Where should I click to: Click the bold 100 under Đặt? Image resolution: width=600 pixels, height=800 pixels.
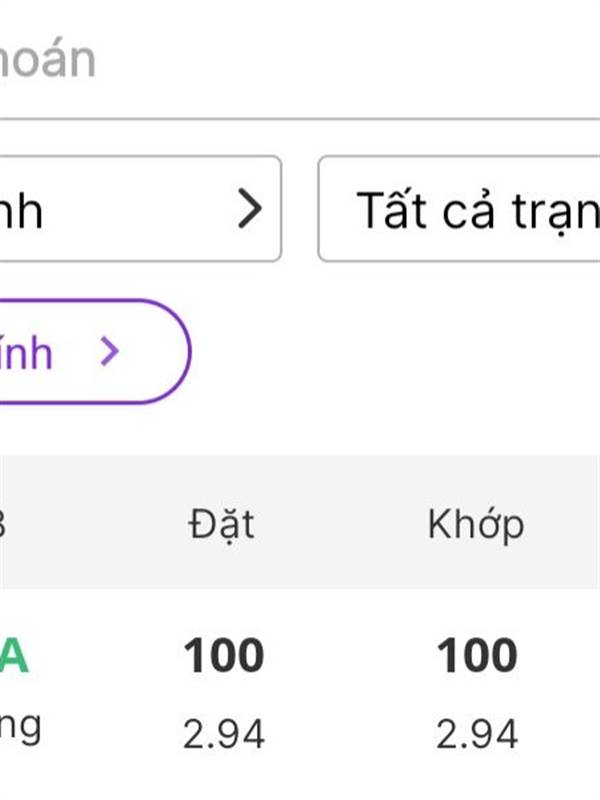point(223,657)
